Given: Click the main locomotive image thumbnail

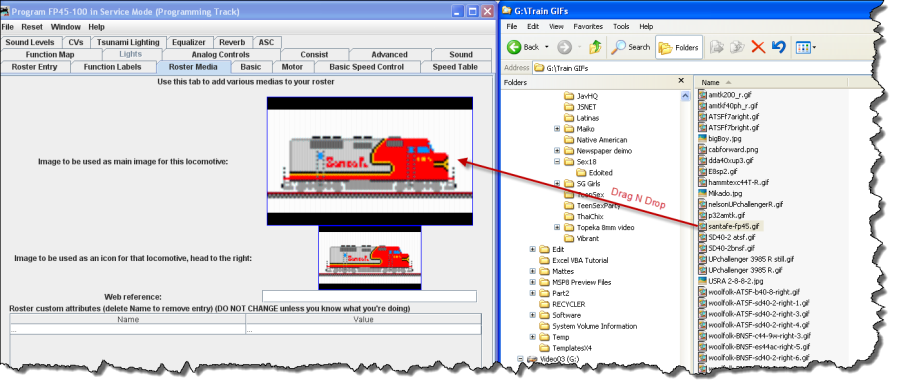Looking at the screenshot, I should [x=370, y=161].
